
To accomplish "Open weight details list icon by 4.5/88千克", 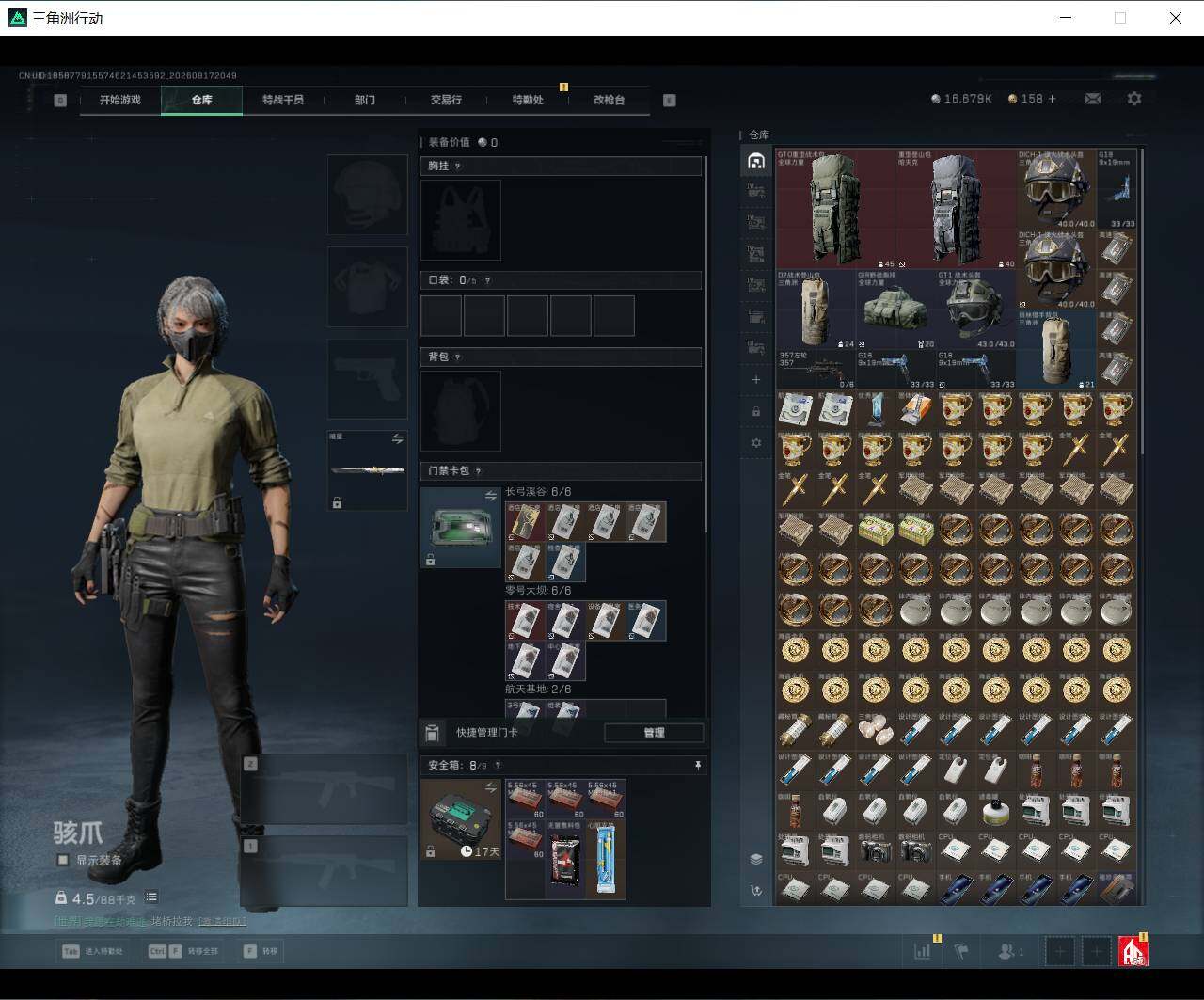I will click(151, 897).
